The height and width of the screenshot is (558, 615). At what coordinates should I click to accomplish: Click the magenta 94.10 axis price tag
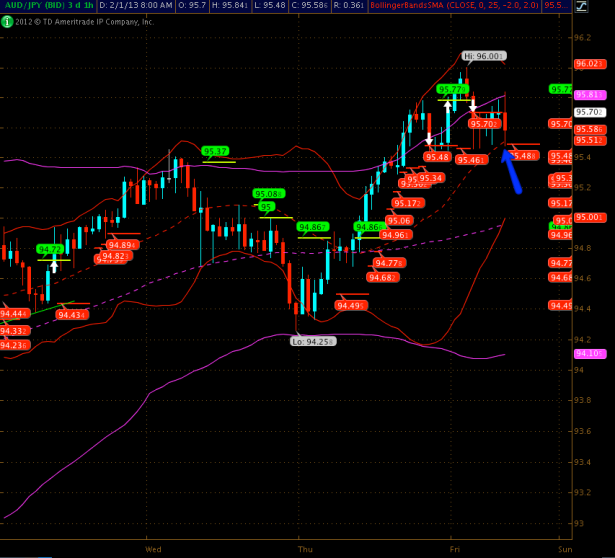(x=587, y=354)
